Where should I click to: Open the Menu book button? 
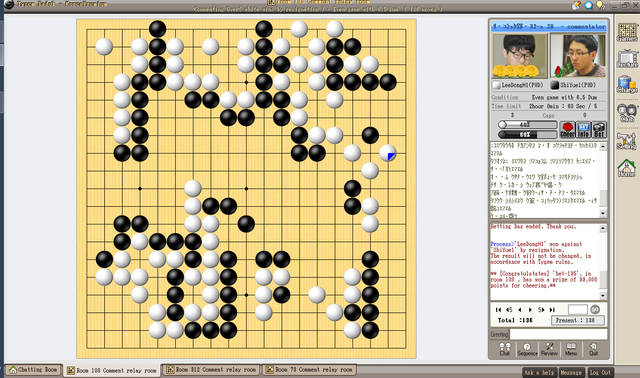(x=571, y=349)
